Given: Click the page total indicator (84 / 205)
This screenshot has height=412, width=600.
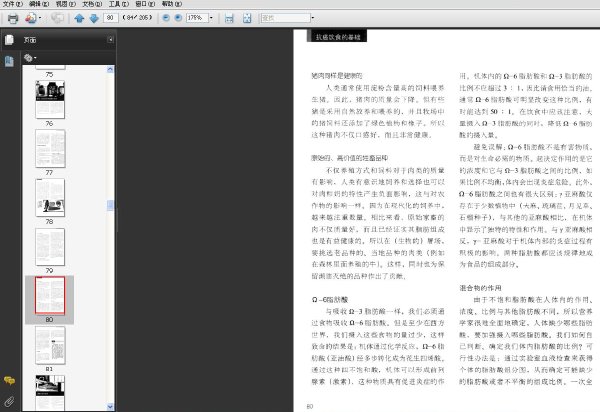Looking at the screenshot, I should (137, 18).
